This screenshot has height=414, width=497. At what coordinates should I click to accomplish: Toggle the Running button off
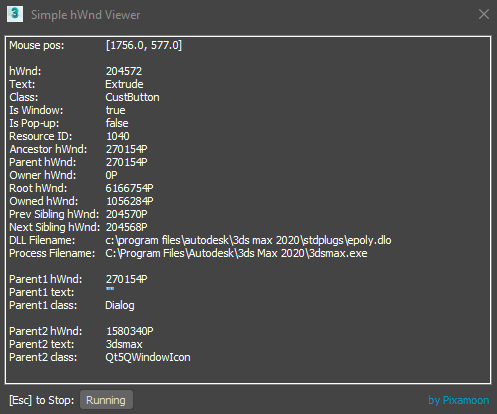click(x=106, y=400)
